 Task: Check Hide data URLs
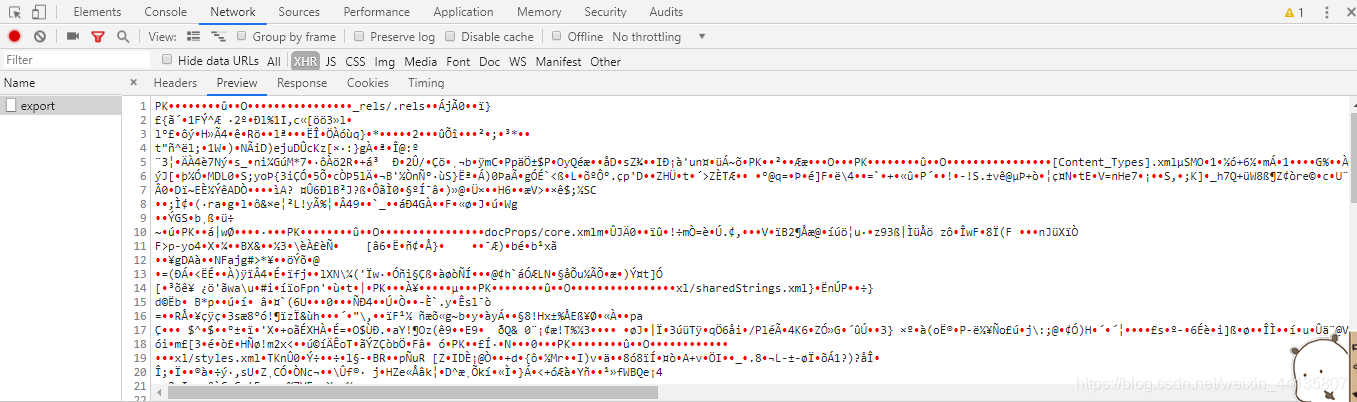pyautogui.click(x=167, y=60)
